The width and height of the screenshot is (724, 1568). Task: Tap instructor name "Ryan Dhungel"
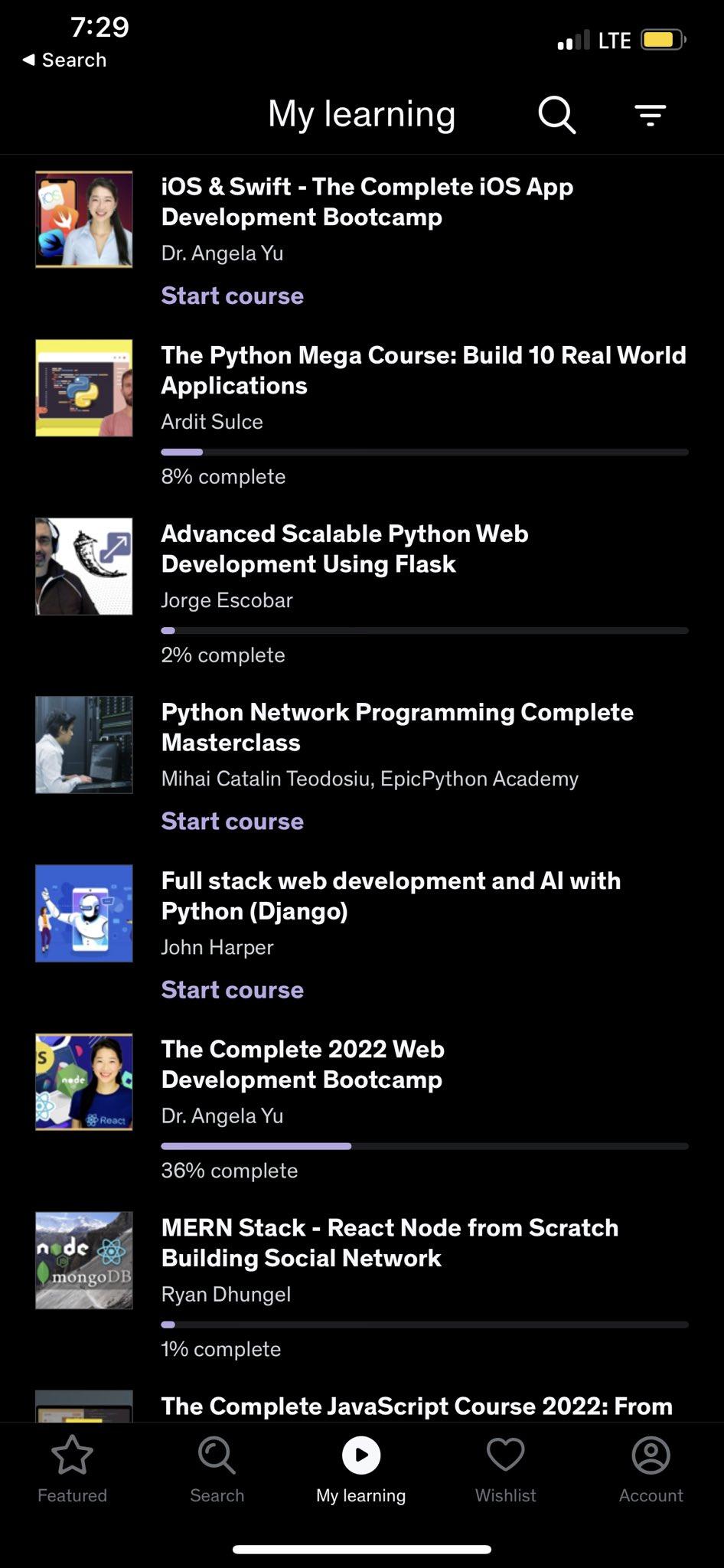click(226, 1294)
